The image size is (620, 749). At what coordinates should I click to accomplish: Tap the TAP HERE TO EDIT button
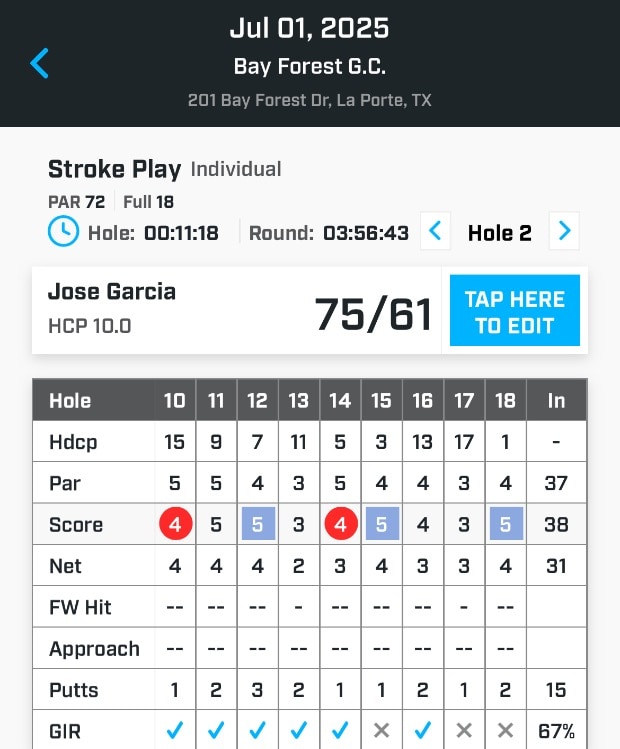coord(514,311)
